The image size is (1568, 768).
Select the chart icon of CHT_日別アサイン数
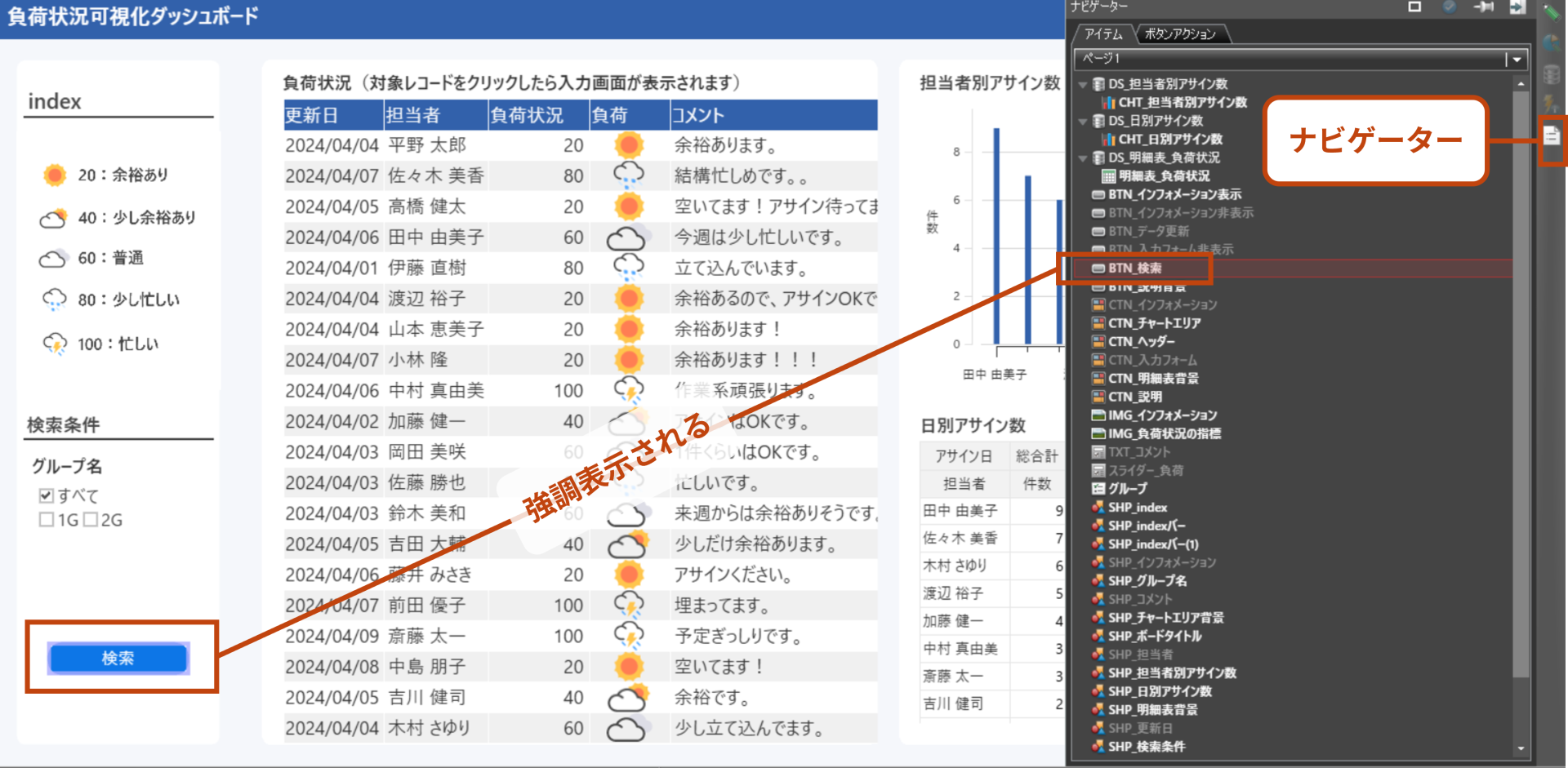tap(1108, 140)
